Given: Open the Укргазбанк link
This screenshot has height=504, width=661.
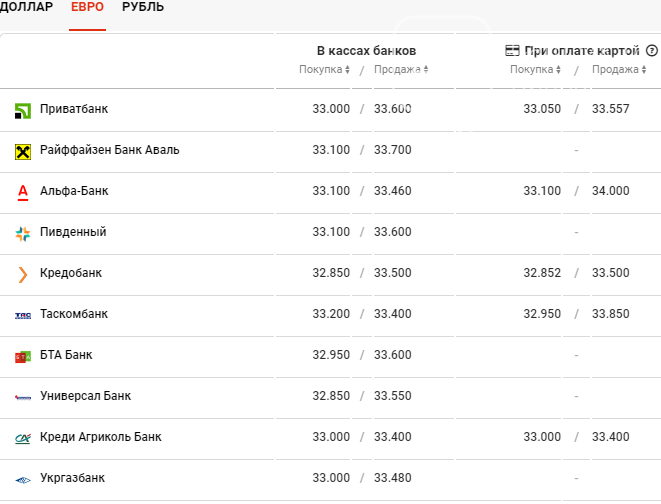Looking at the screenshot, I should click(x=73, y=478).
